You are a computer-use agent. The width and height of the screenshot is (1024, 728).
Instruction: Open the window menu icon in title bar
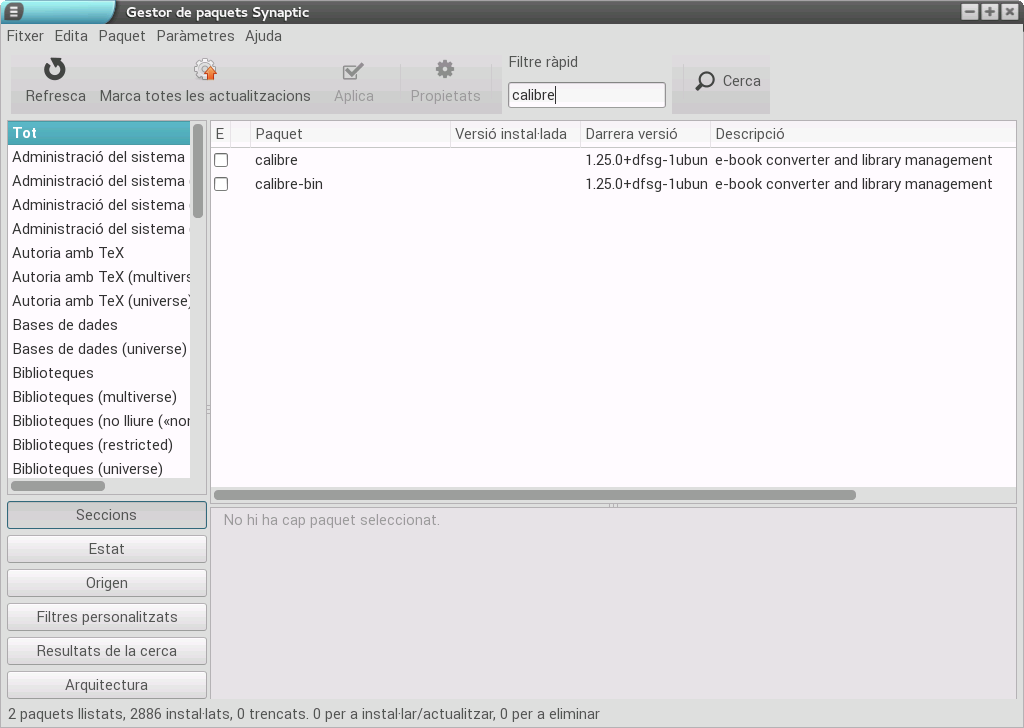[x=14, y=12]
